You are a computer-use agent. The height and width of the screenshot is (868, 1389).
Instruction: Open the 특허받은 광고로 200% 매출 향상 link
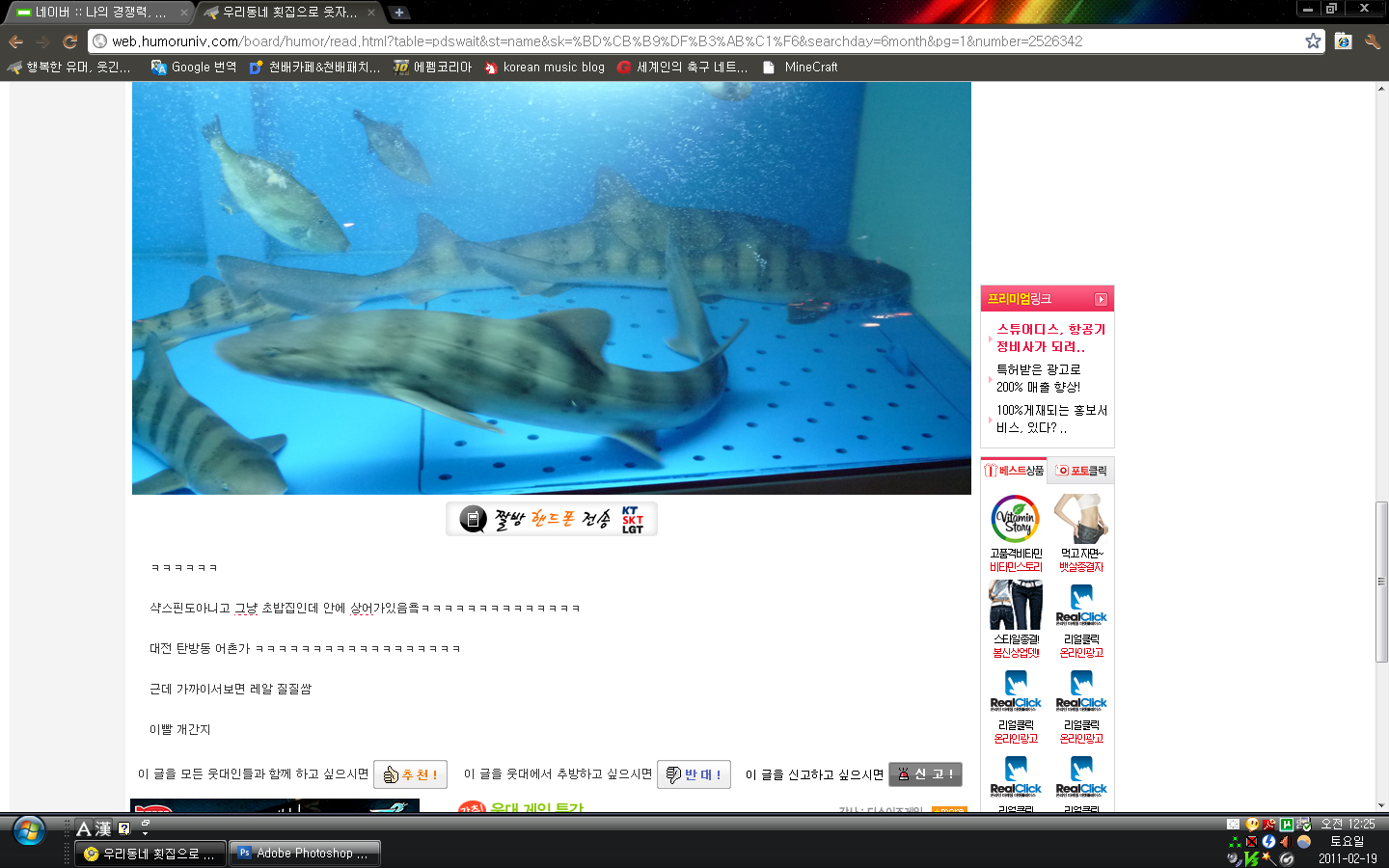click(x=1039, y=378)
